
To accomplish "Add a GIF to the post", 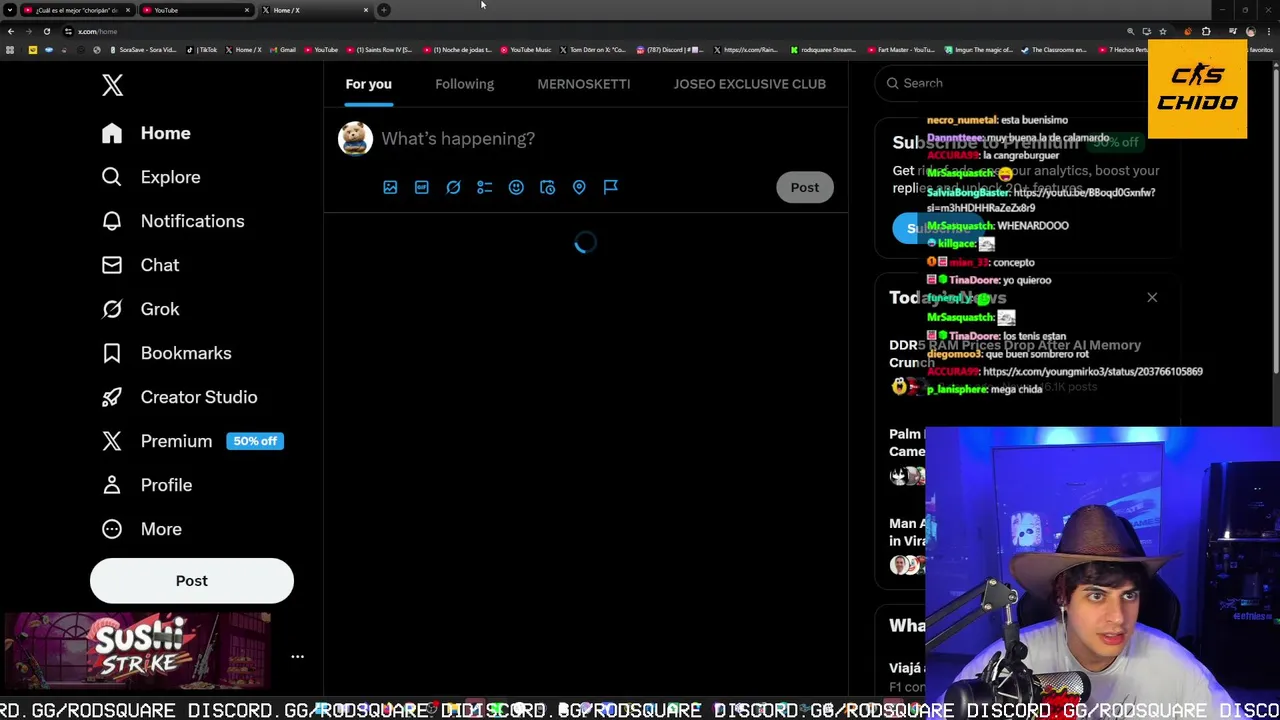I will point(422,187).
